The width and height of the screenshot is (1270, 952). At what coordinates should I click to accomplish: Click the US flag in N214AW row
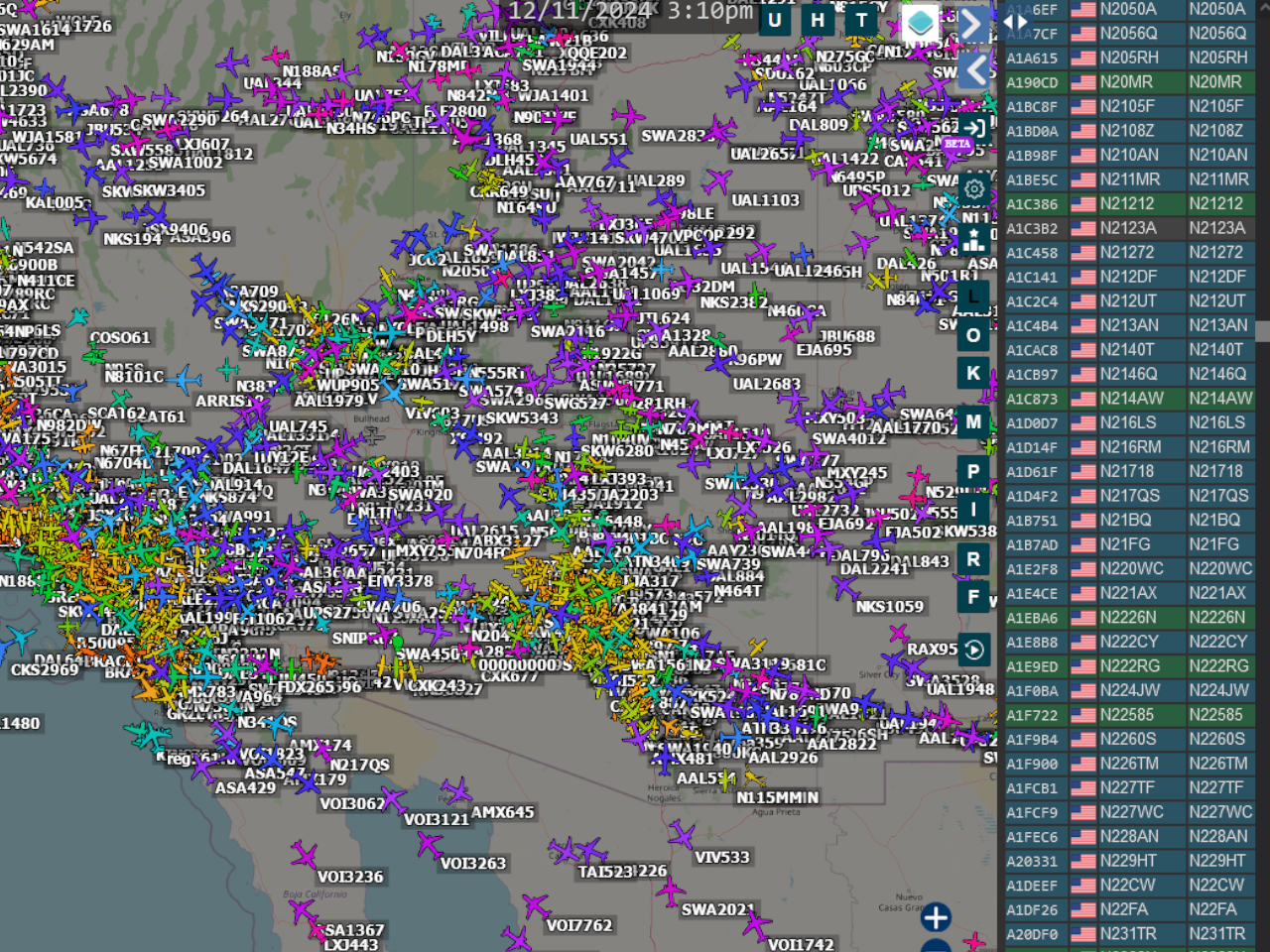tap(1083, 399)
